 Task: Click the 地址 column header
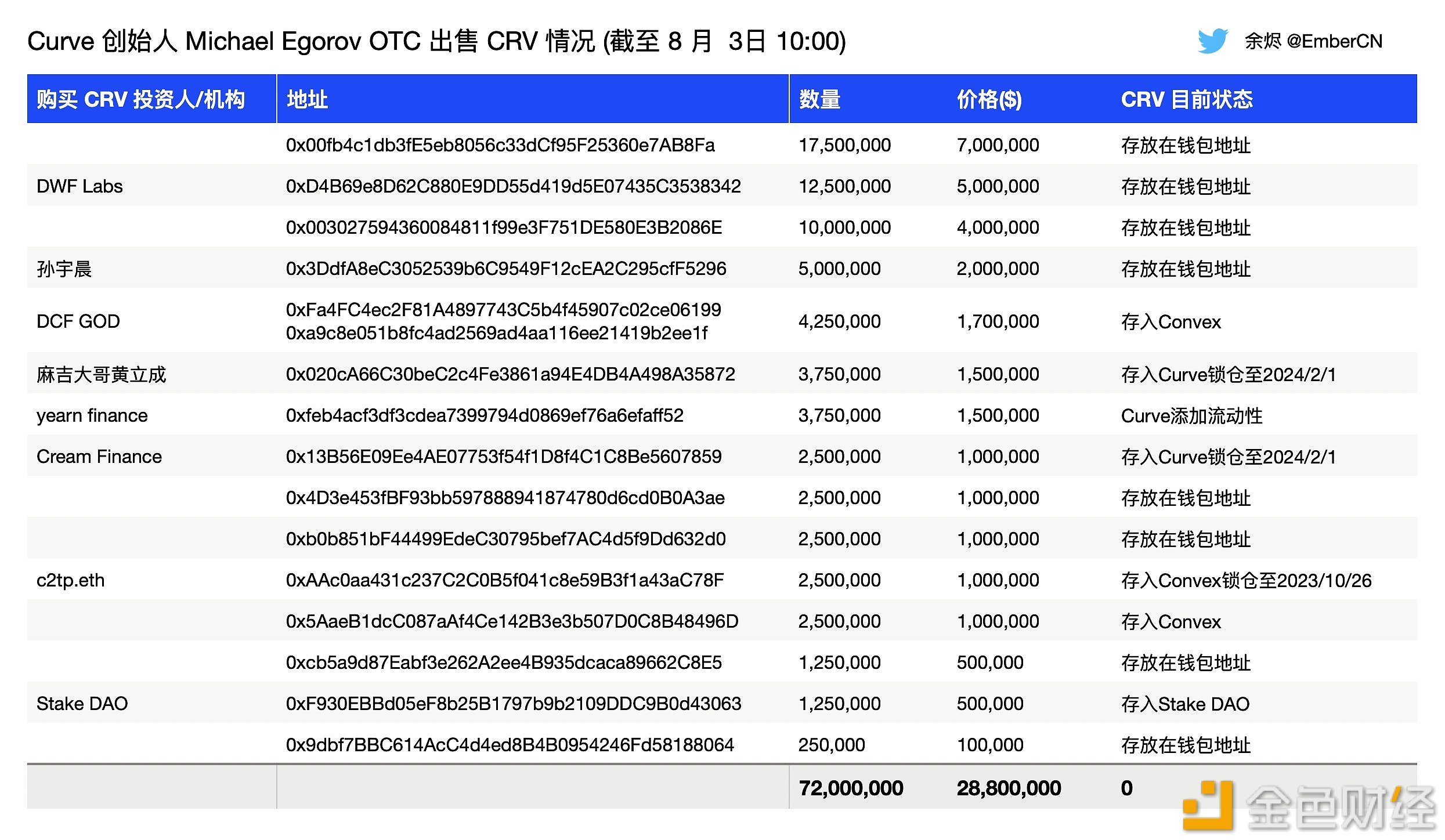point(307,99)
